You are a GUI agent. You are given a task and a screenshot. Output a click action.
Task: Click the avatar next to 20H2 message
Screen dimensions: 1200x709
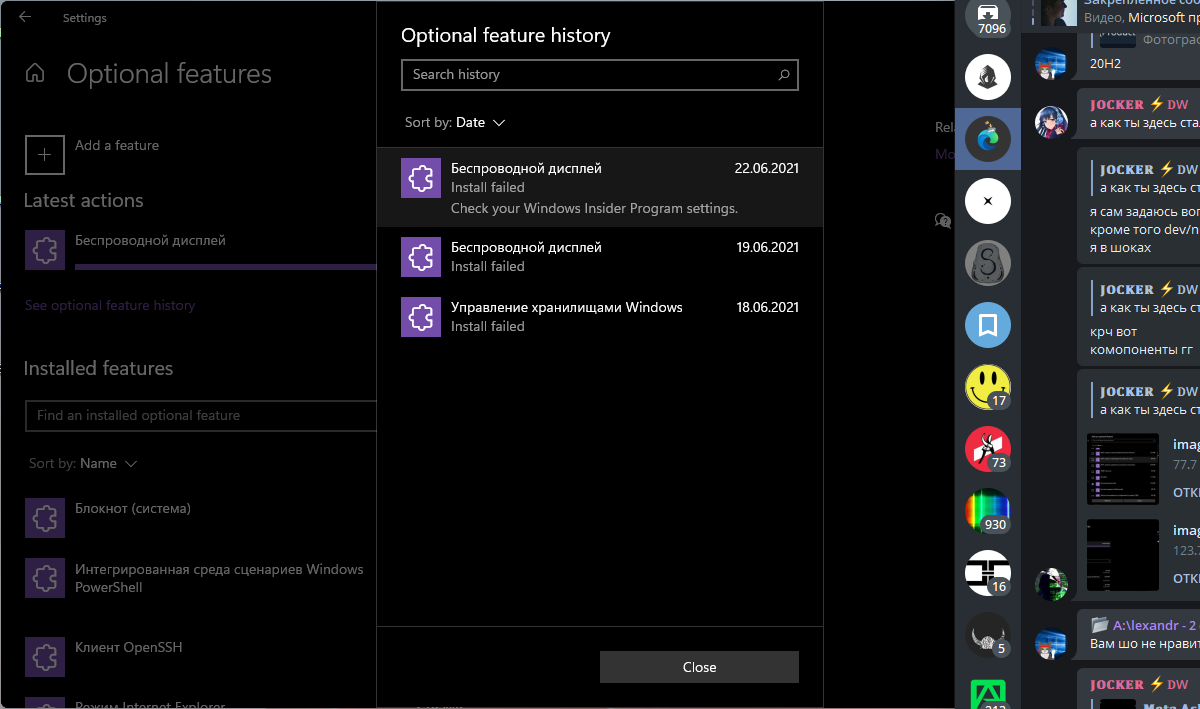click(x=1051, y=64)
